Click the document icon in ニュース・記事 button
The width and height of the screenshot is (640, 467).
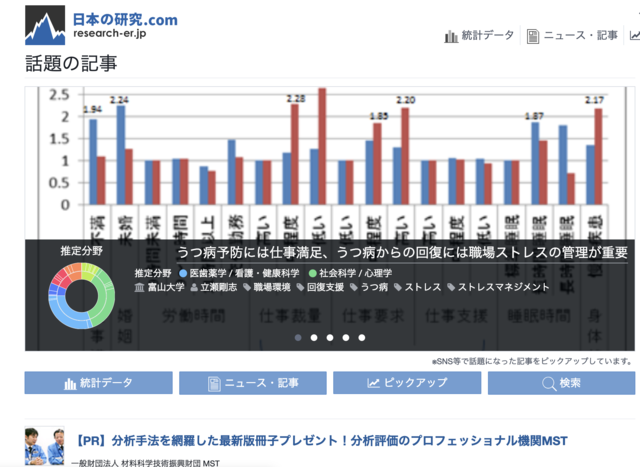click(214, 384)
